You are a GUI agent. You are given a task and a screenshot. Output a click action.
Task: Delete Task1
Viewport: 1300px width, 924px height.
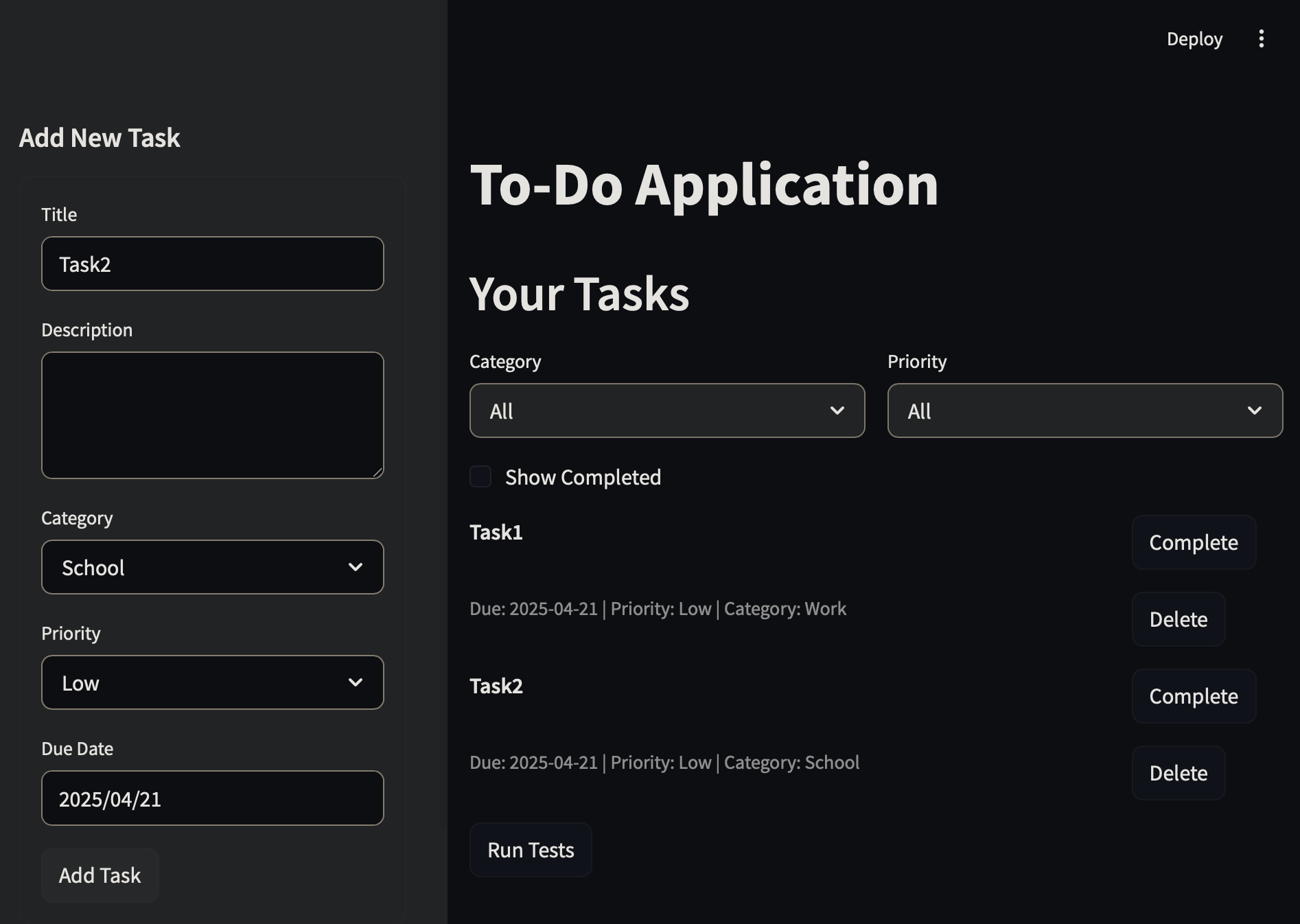pos(1179,619)
